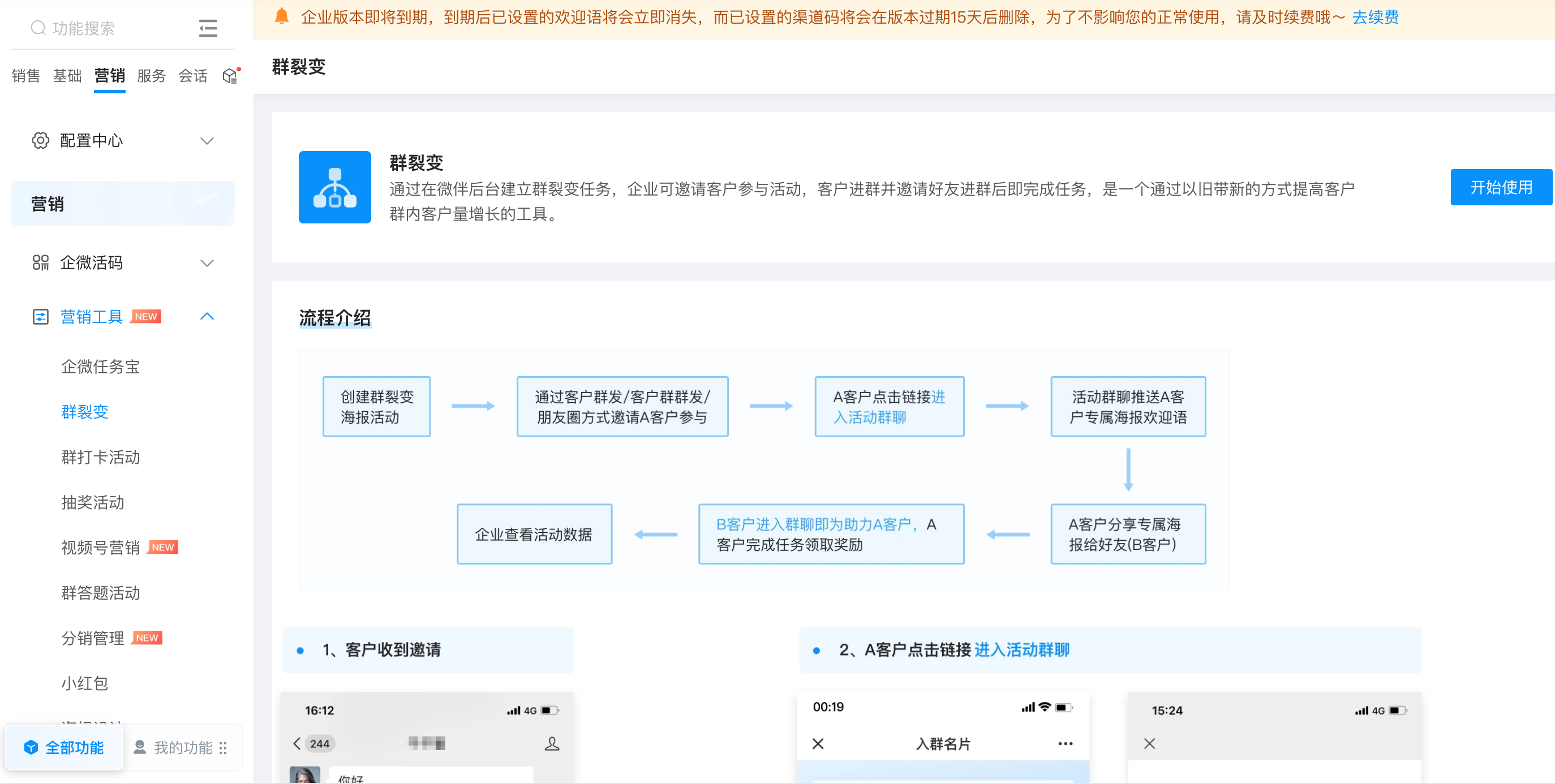Click the 全部功能 button
The height and width of the screenshot is (784, 1555).
(x=64, y=747)
